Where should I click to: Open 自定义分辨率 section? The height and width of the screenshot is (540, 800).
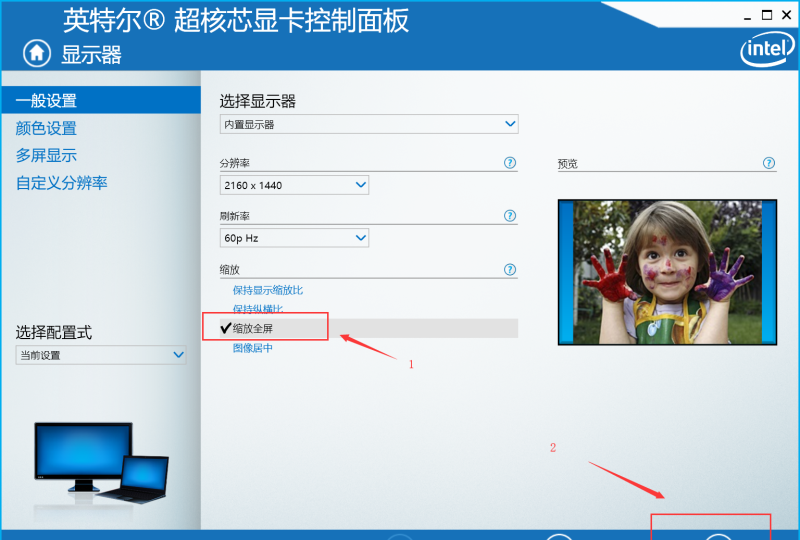click(61, 183)
